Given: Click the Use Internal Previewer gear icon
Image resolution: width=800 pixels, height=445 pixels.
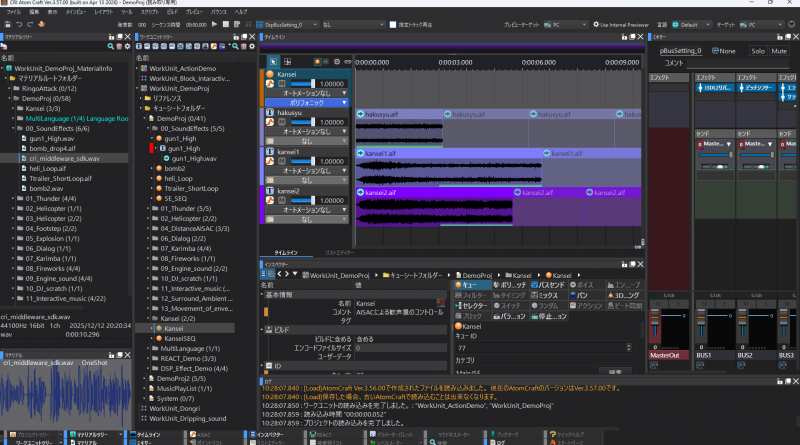Looking at the screenshot, I should 596,24.
